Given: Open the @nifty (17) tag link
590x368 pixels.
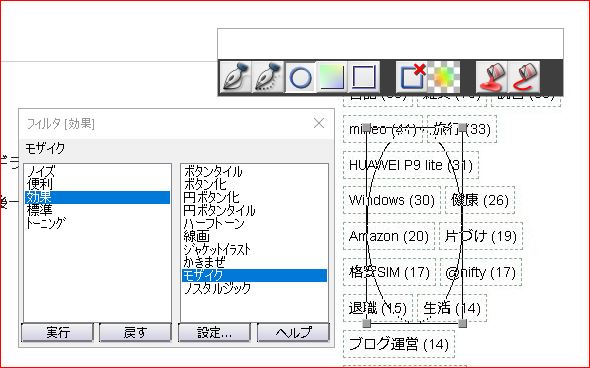Looking at the screenshot, I should 481,272.
